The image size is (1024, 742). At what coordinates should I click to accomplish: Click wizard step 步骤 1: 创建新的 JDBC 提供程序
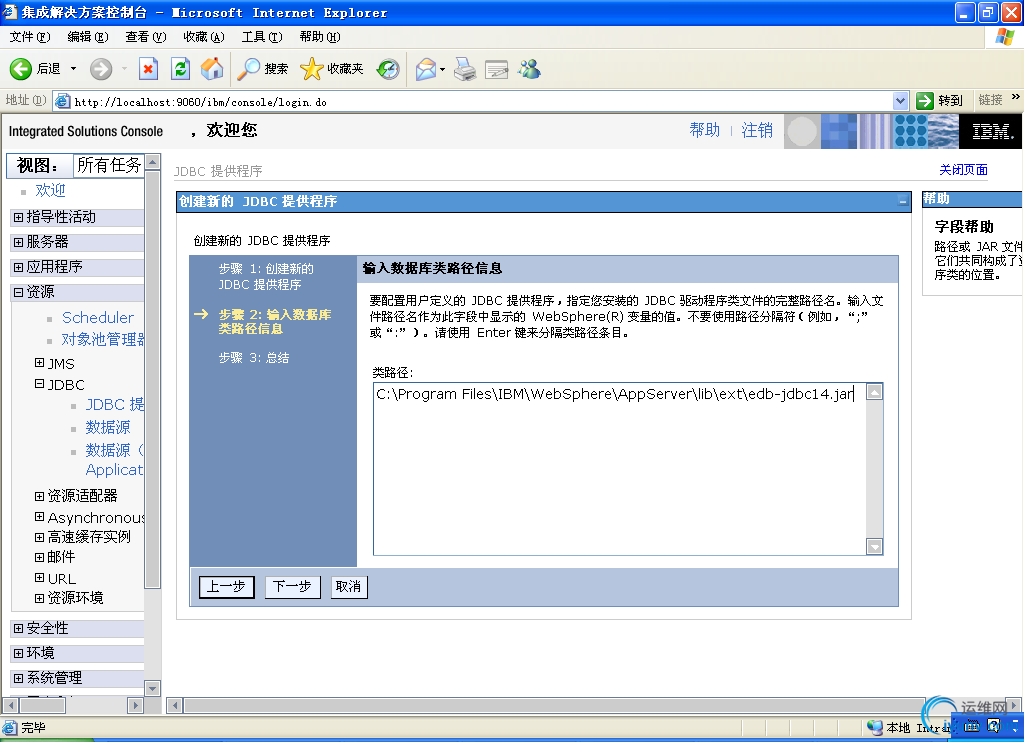[x=266, y=276]
